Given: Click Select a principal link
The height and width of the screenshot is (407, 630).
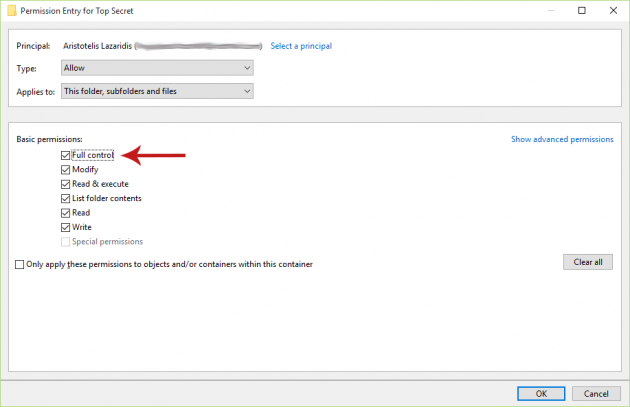Looking at the screenshot, I should pos(301,46).
